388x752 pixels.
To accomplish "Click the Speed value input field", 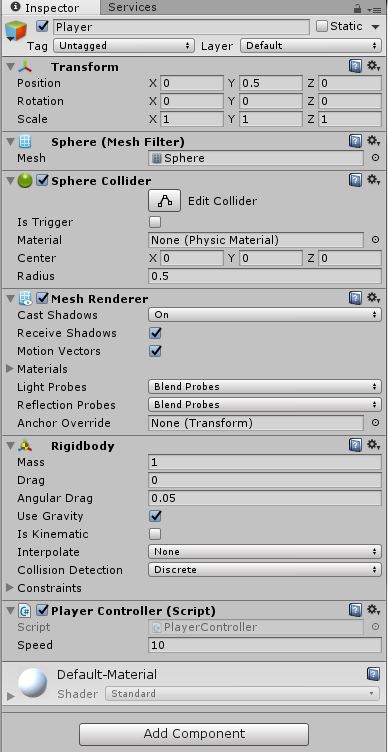I will (265, 645).
